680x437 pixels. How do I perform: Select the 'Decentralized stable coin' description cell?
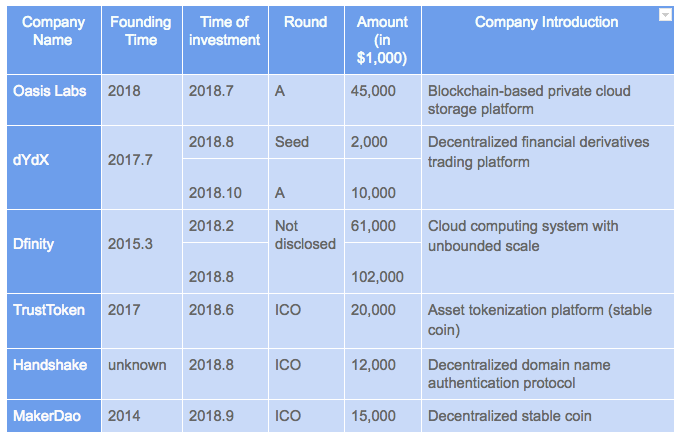click(510, 416)
